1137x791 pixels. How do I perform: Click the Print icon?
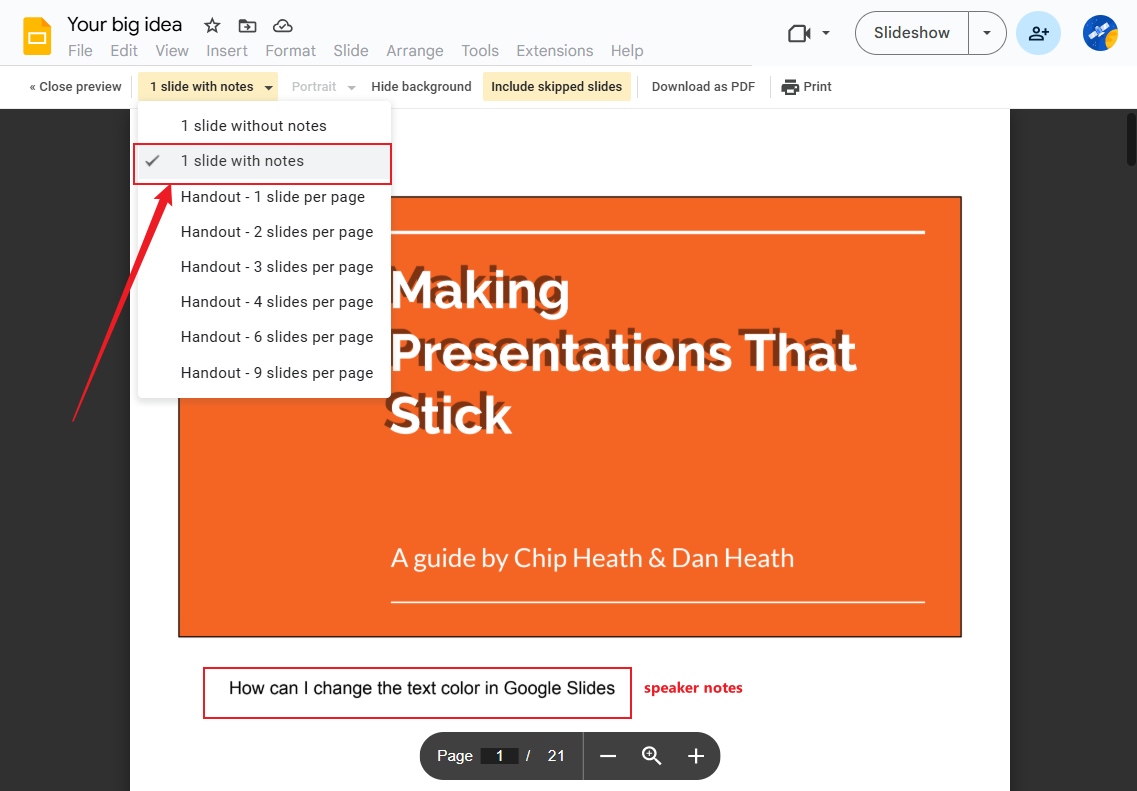click(807, 86)
